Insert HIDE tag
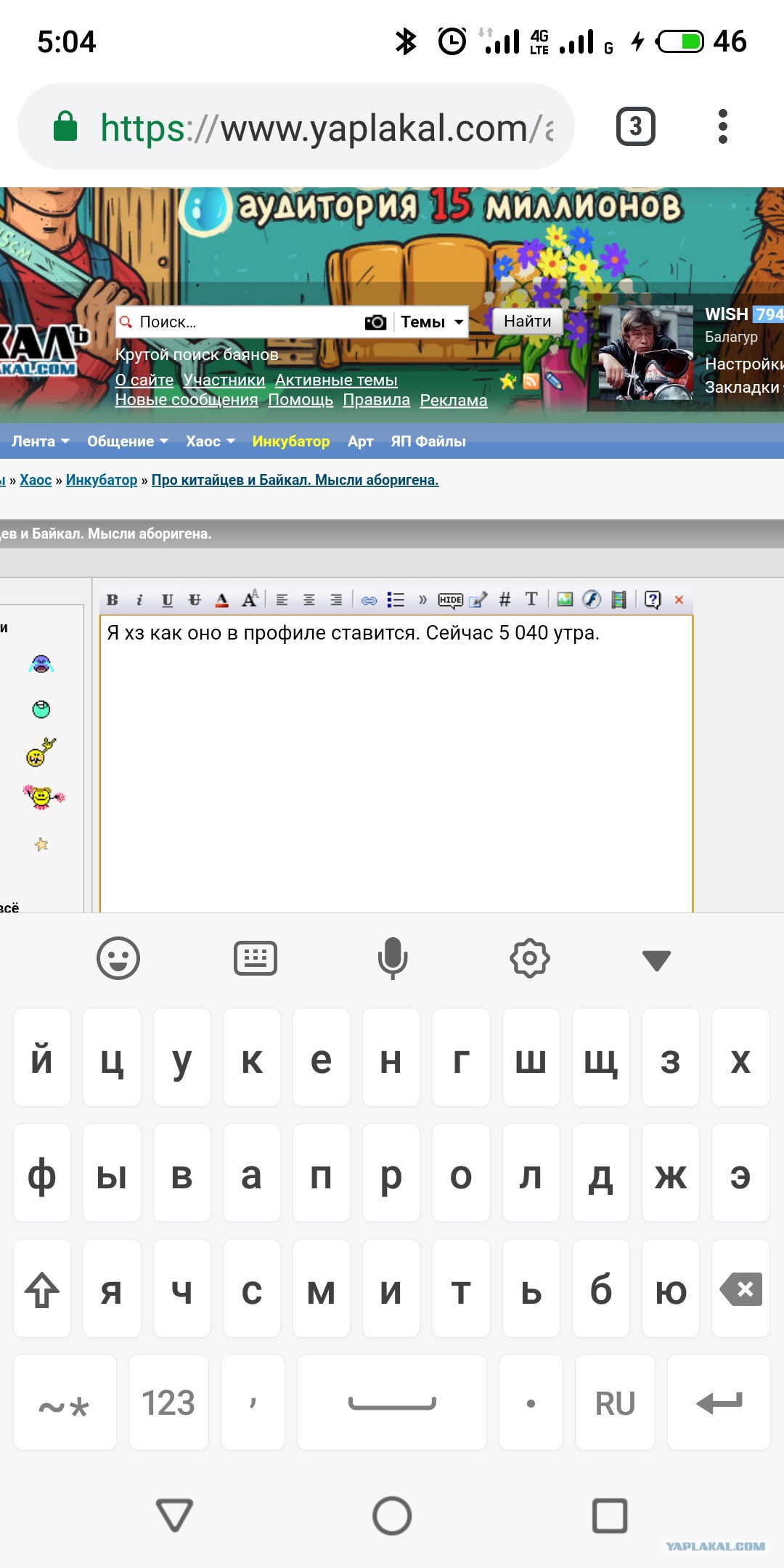This screenshot has width=784, height=1568. 450,600
